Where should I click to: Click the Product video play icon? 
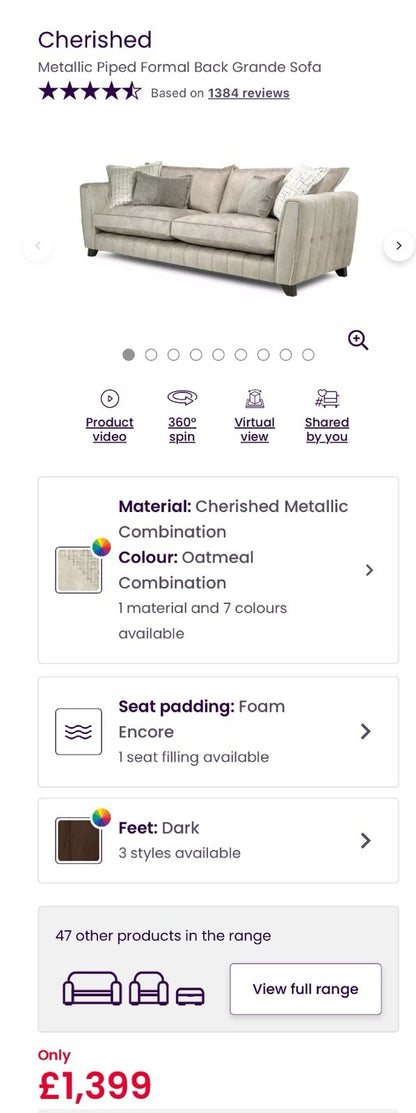(x=109, y=399)
